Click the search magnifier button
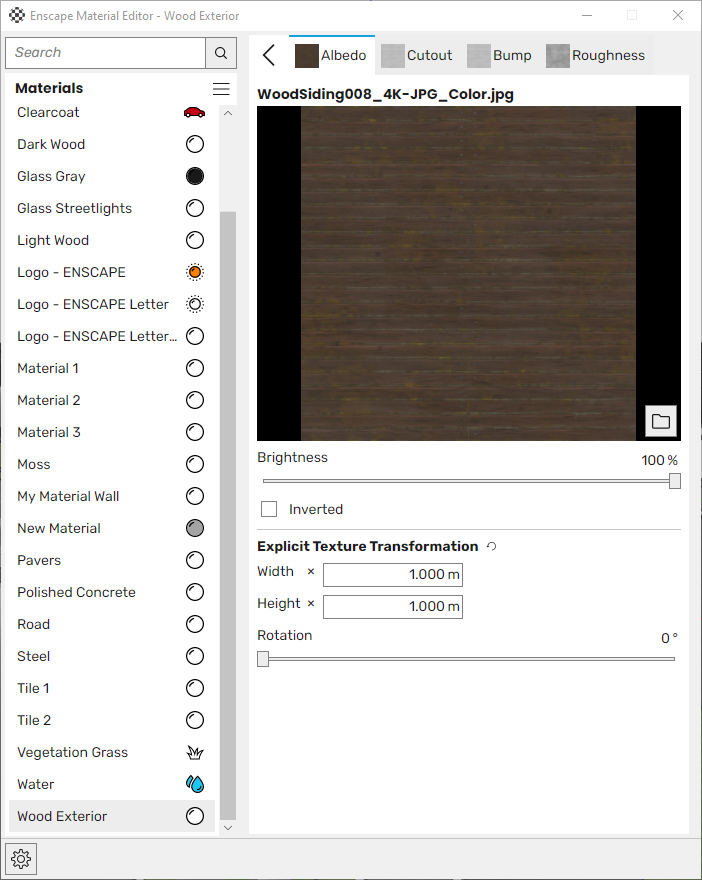 pos(221,53)
